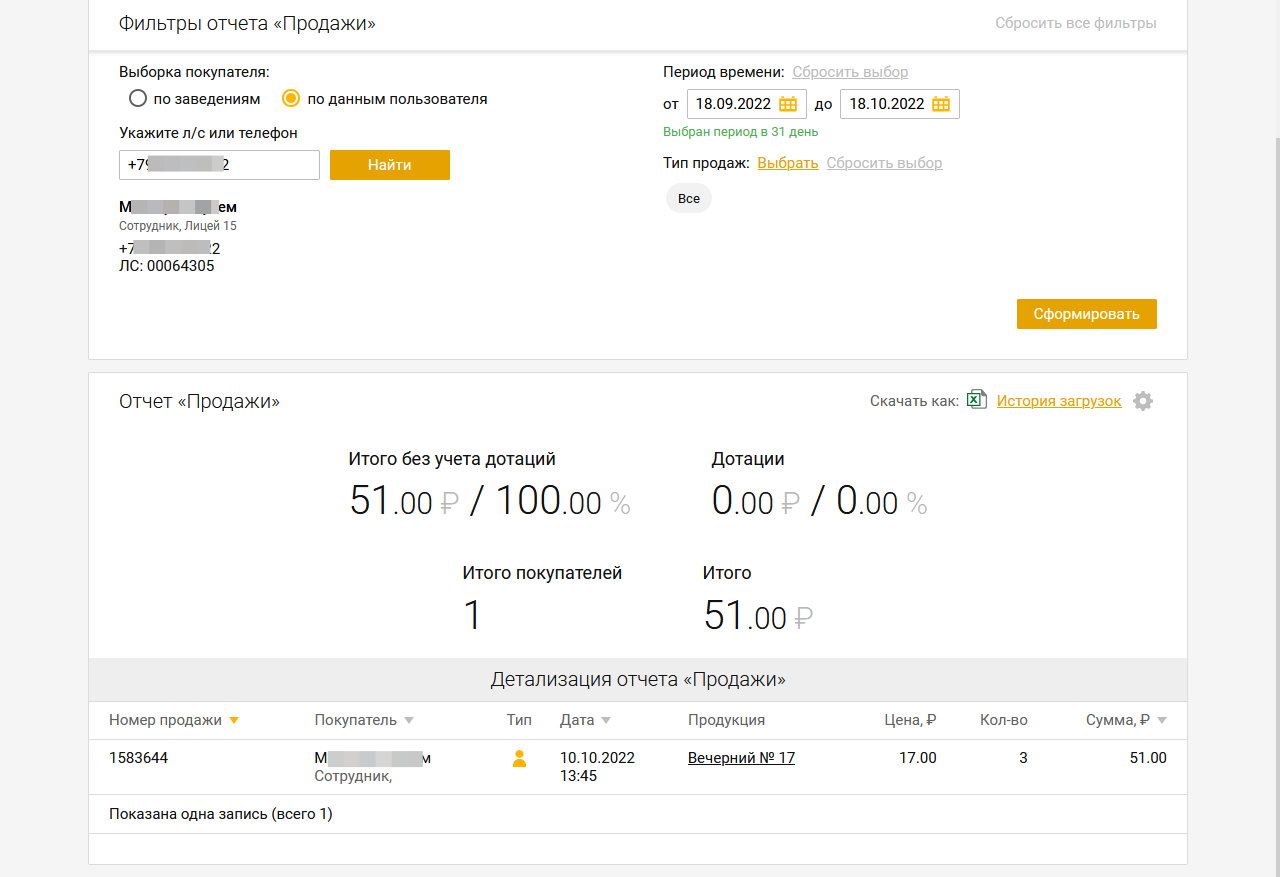Select the "по данным пользователя" radio option
The height and width of the screenshot is (877, 1280).
coord(291,99)
